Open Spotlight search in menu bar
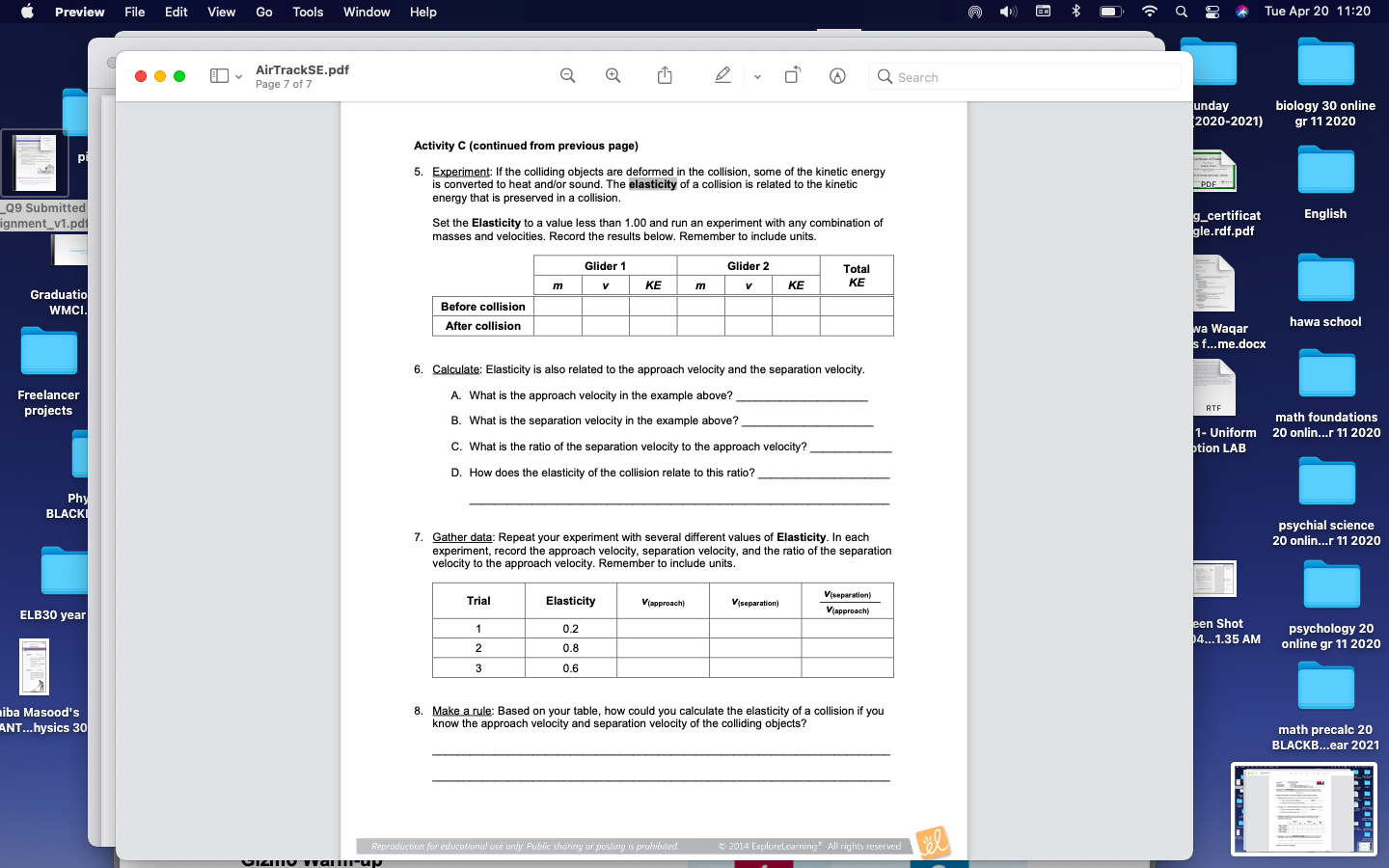This screenshot has width=1389, height=868. tap(1182, 12)
